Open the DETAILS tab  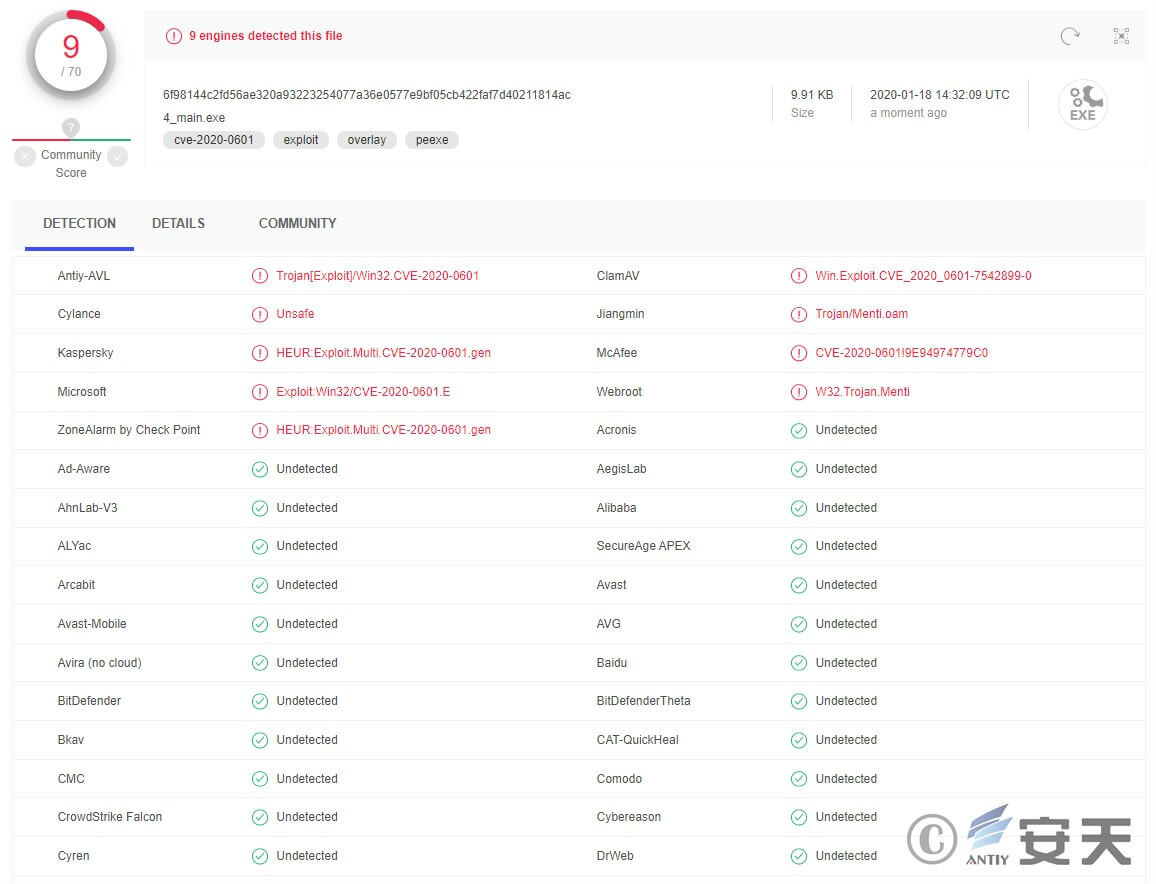point(178,223)
